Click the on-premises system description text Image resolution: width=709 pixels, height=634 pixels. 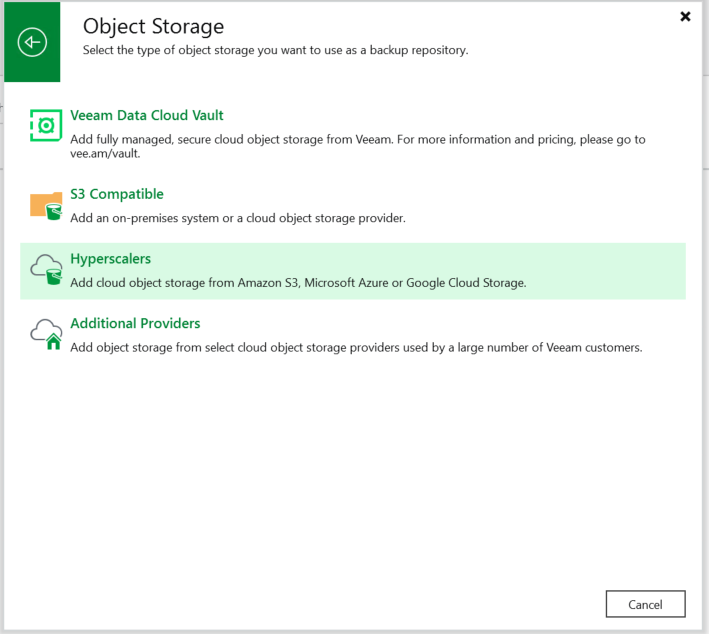238,218
